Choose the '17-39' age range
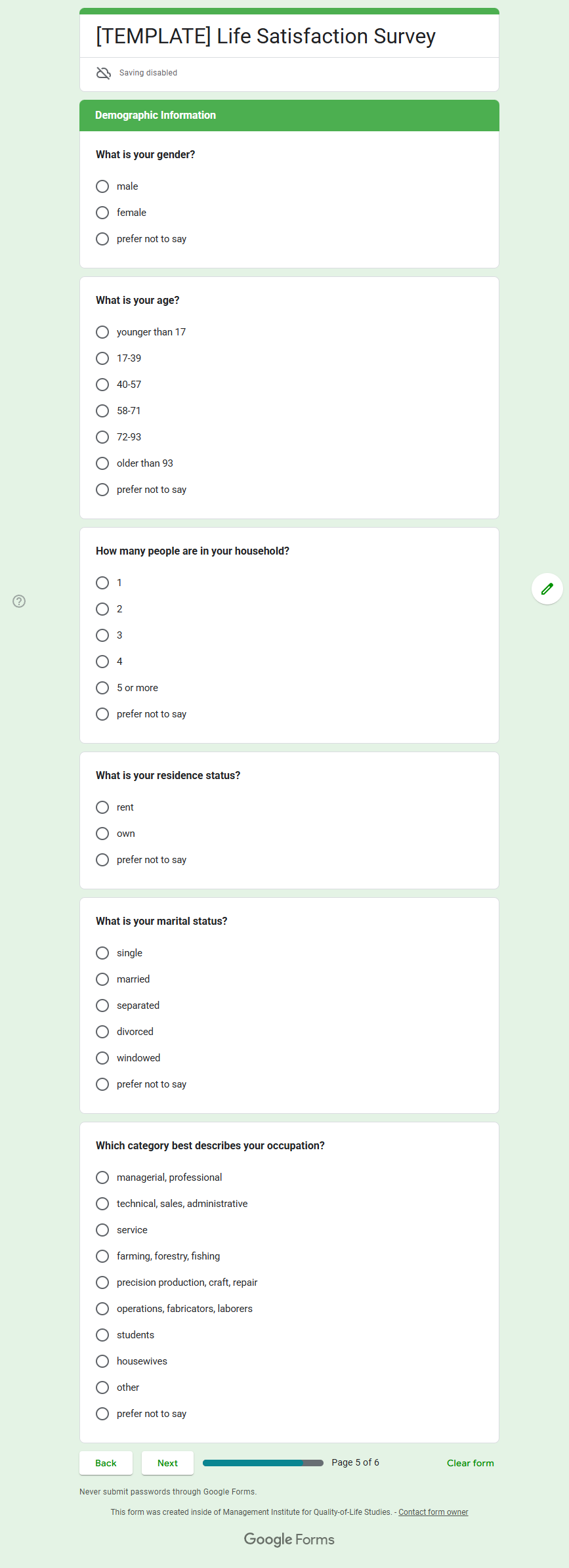Image resolution: width=569 pixels, height=1568 pixels. (102, 358)
